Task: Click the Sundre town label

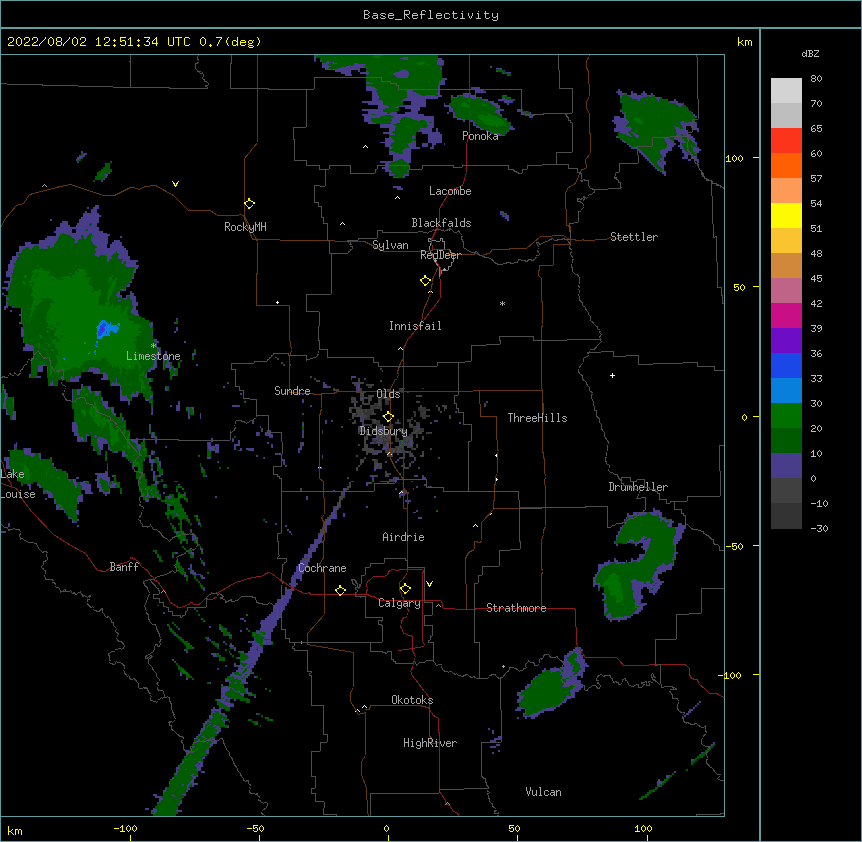Action: 292,391
